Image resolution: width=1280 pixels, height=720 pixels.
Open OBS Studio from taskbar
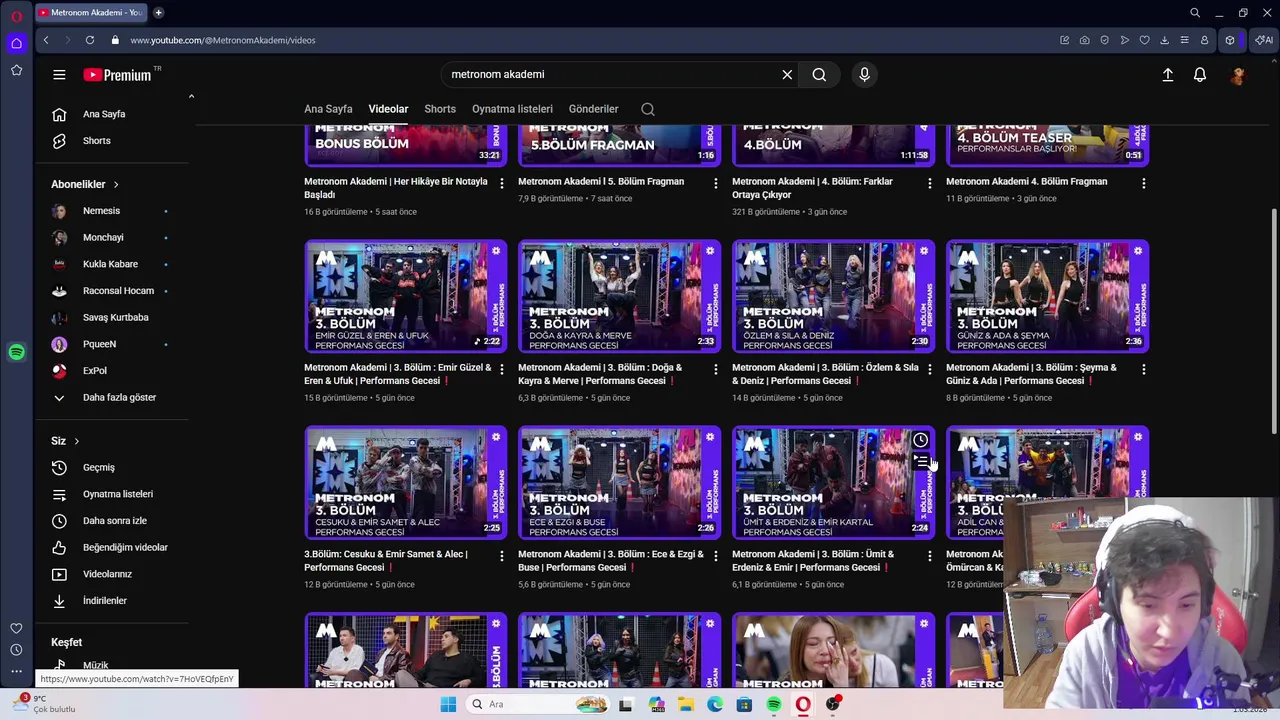(832, 704)
